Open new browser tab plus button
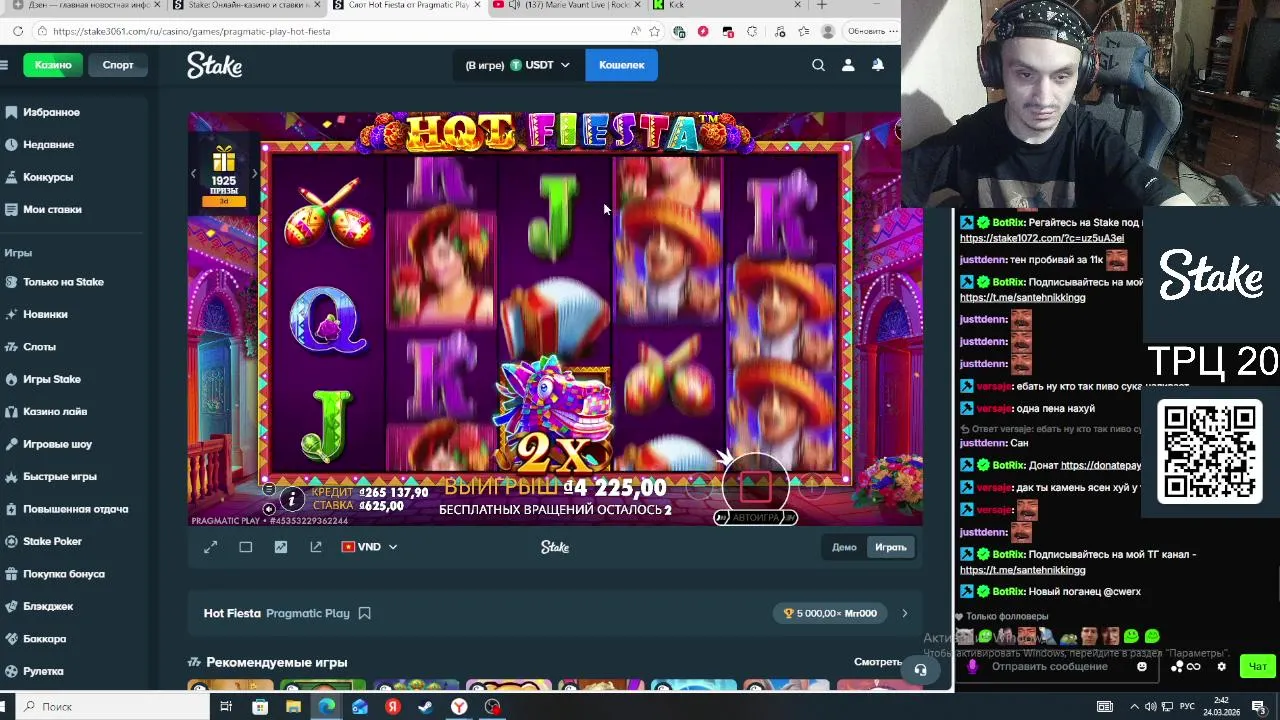The height and width of the screenshot is (720, 1280). point(822,5)
